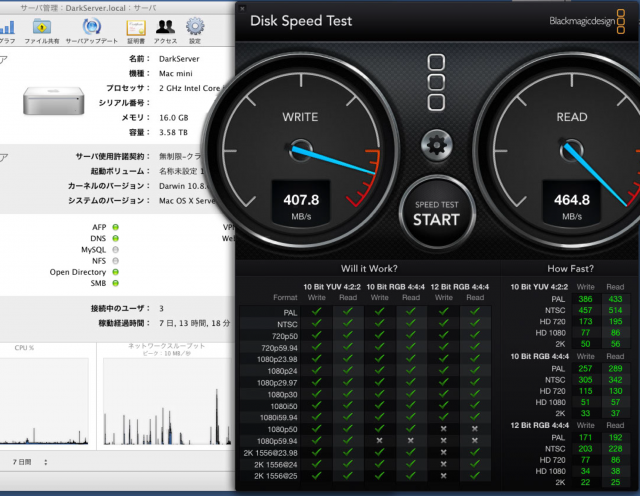Image resolution: width=640 pixels, height=496 pixels.
Task: Click the 10 Bit RGB NTSC read value 342
Action: coord(615,380)
